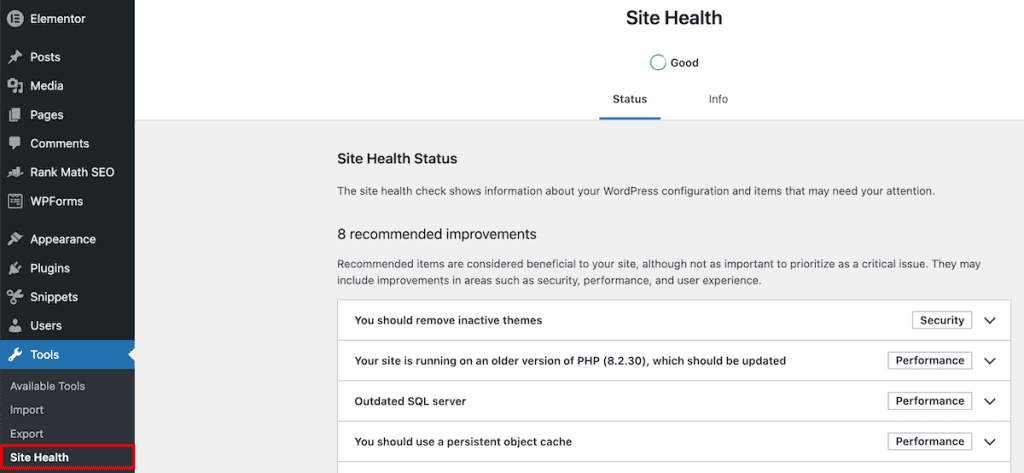Click Performance badge on object cache row
The height and width of the screenshot is (473, 1024).
coord(929,442)
